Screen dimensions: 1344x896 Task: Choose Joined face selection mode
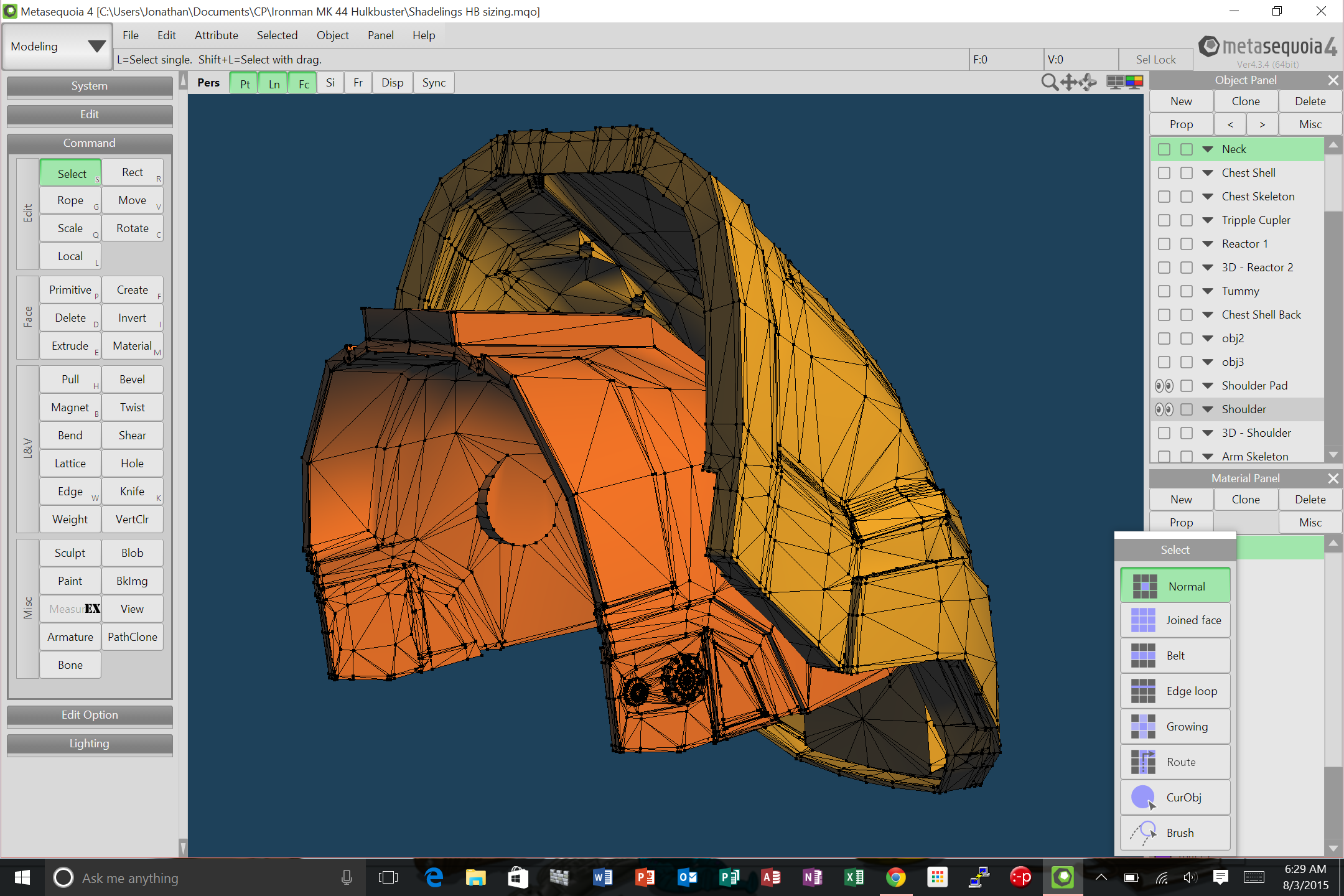point(1175,620)
